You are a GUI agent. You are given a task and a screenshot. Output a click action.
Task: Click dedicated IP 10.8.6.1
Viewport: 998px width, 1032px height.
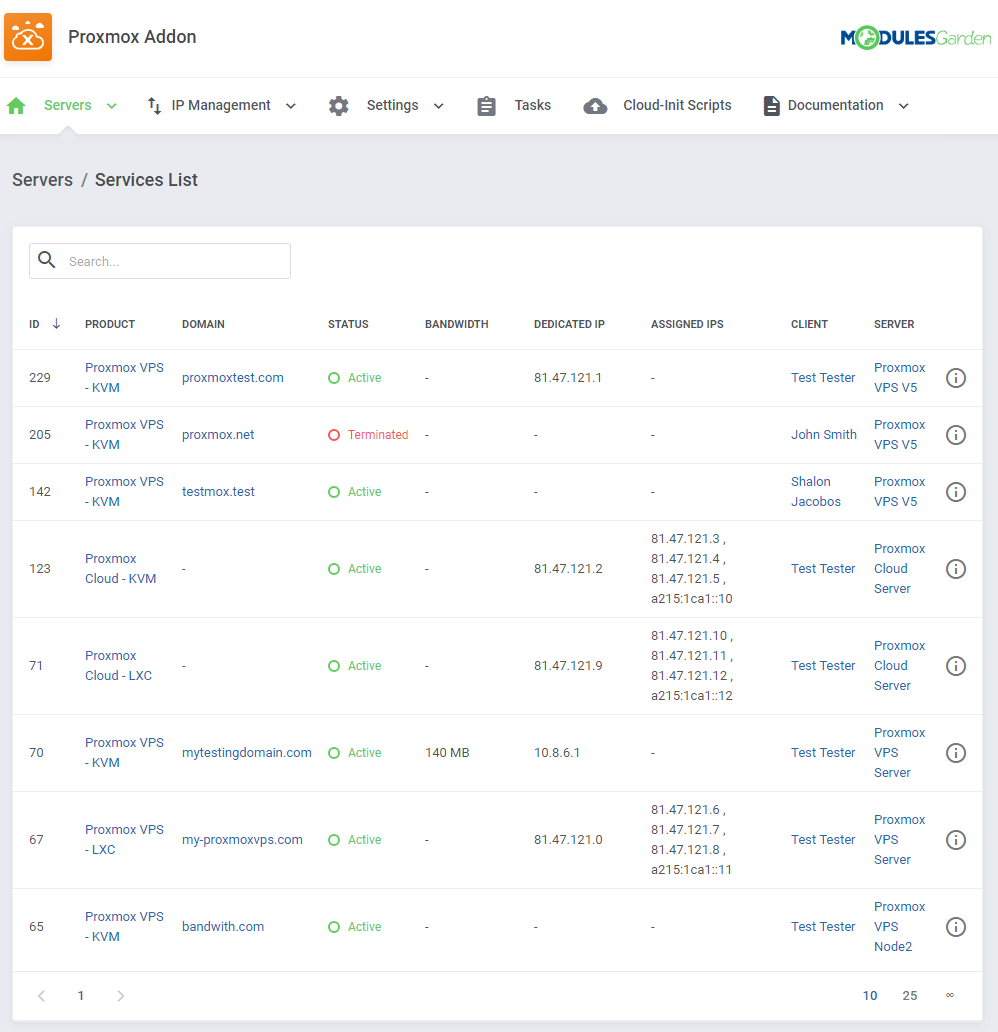[x=557, y=752]
